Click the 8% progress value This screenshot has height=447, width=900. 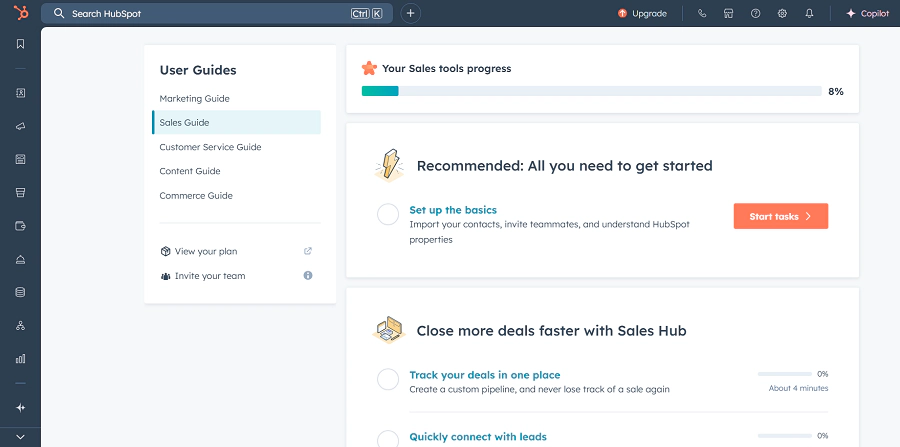[x=836, y=91]
